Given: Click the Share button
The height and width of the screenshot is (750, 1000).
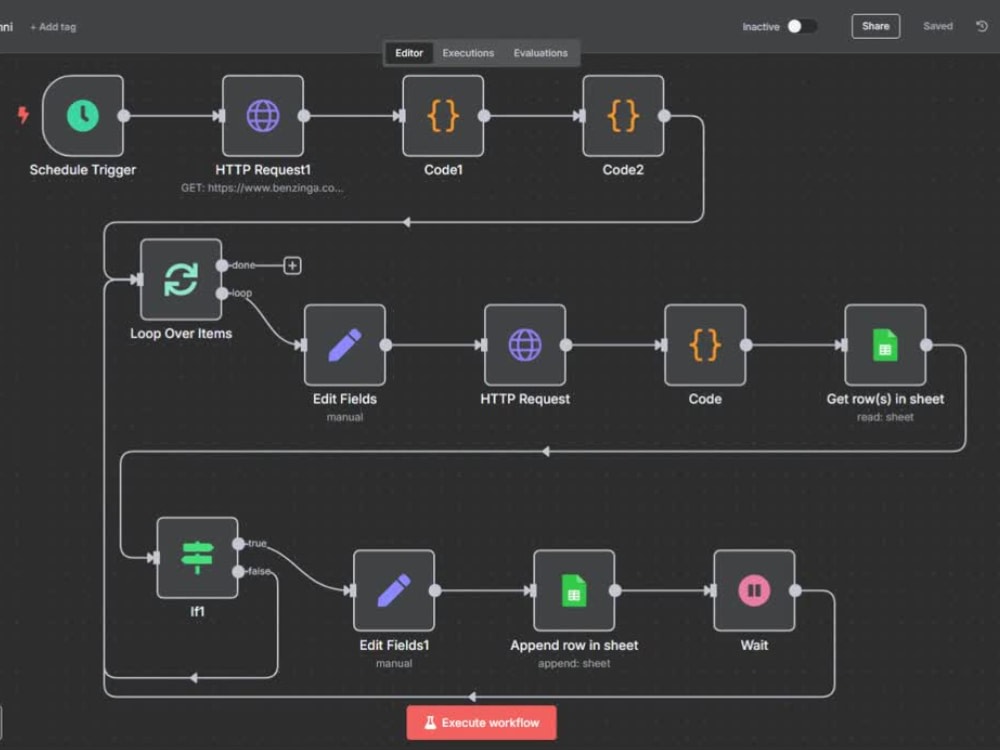Looking at the screenshot, I should tap(876, 26).
